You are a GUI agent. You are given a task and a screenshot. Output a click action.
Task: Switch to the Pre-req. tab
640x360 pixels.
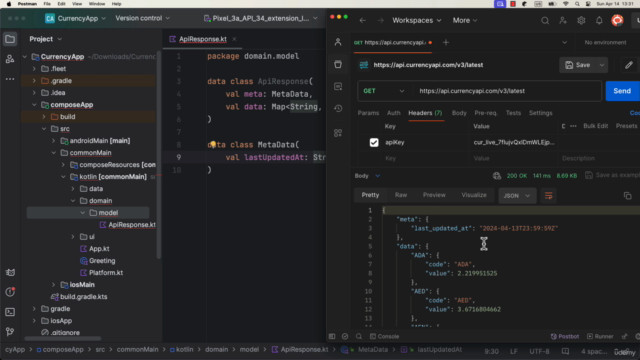click(x=486, y=113)
